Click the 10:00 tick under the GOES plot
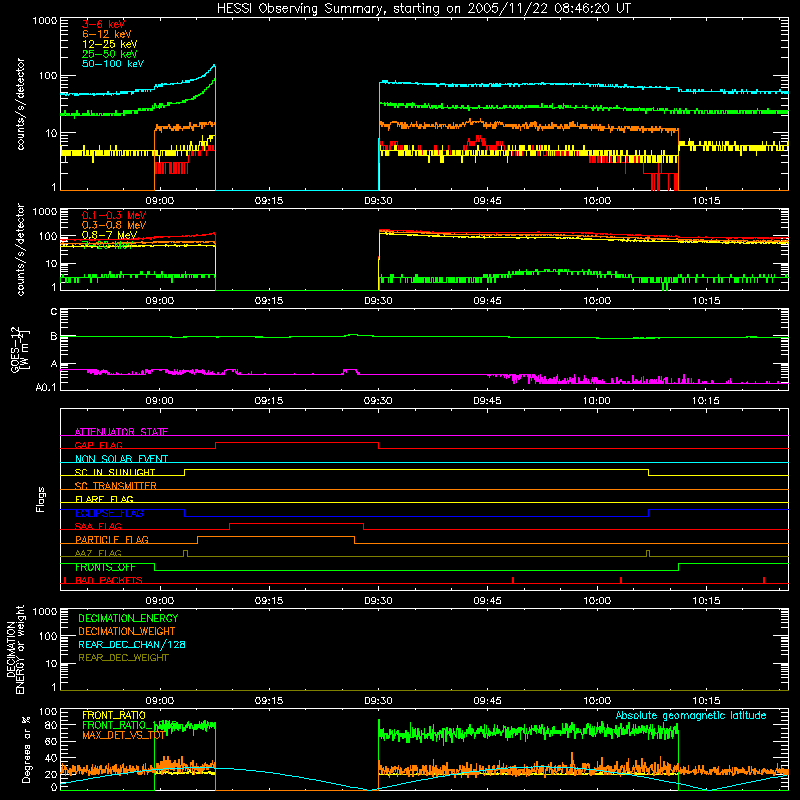Viewport: 800px width, 800px height. 596,401
